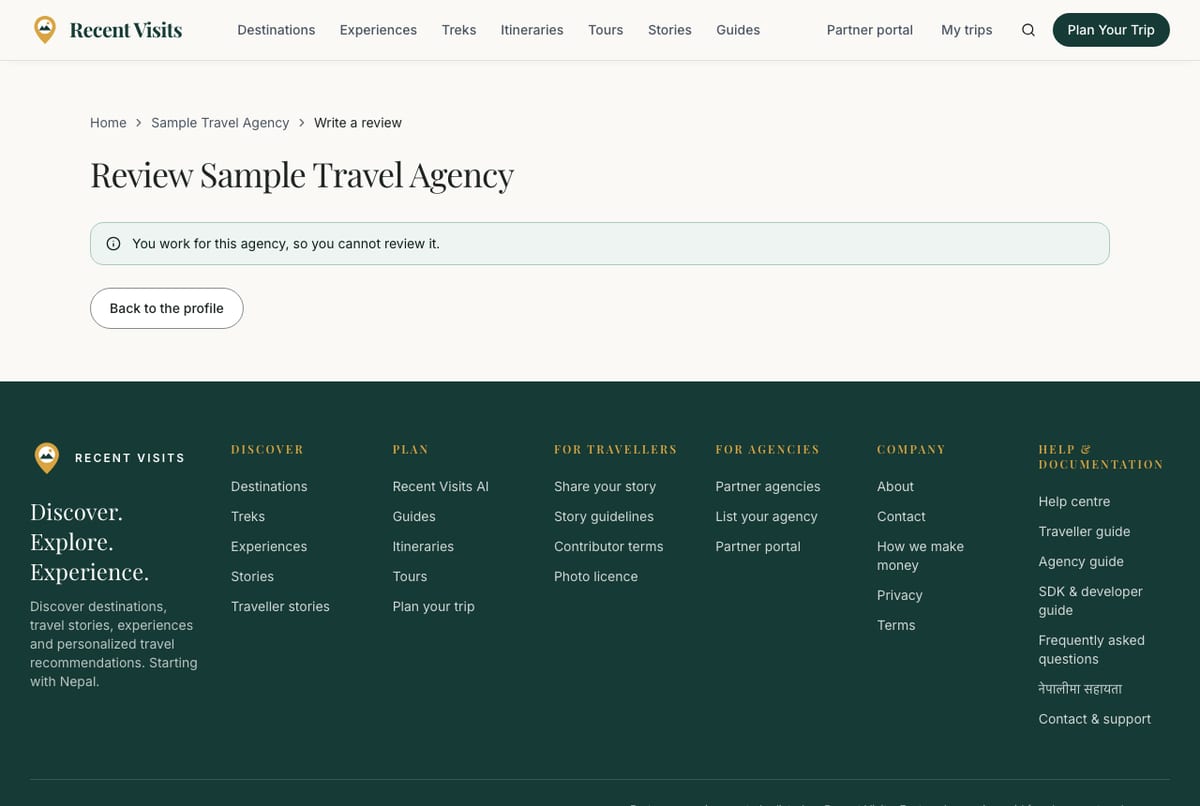Click the Back to the profile button

(167, 308)
